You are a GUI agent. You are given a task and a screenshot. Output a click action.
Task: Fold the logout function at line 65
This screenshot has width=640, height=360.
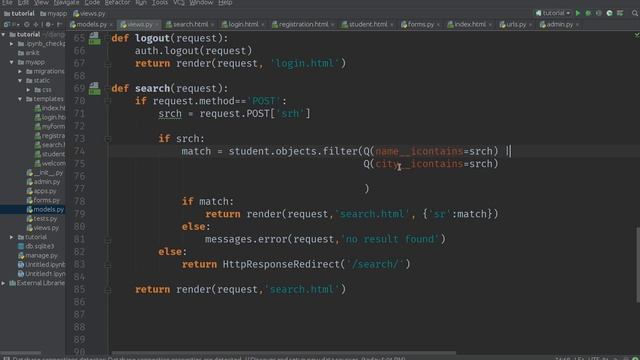pyautogui.click(x=108, y=38)
